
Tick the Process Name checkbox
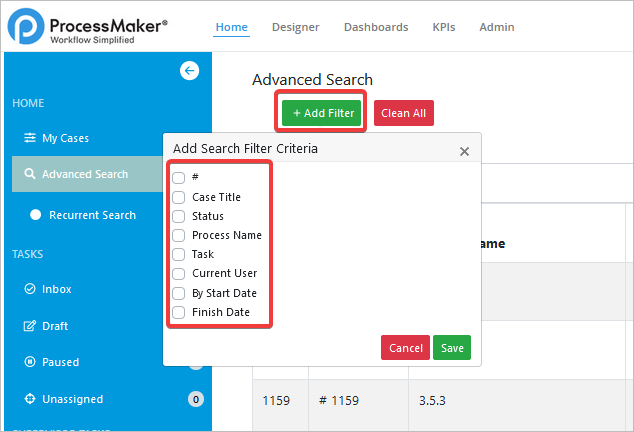click(179, 235)
